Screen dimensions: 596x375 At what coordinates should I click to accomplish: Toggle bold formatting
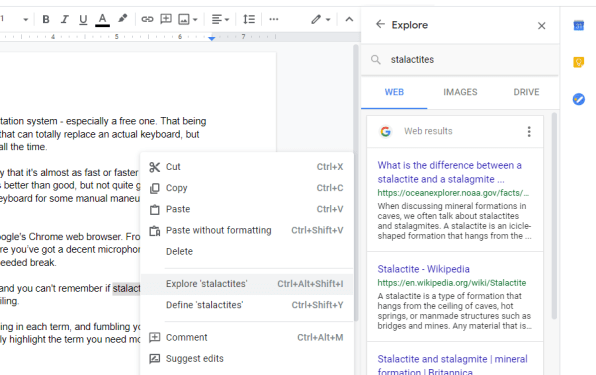click(46, 19)
